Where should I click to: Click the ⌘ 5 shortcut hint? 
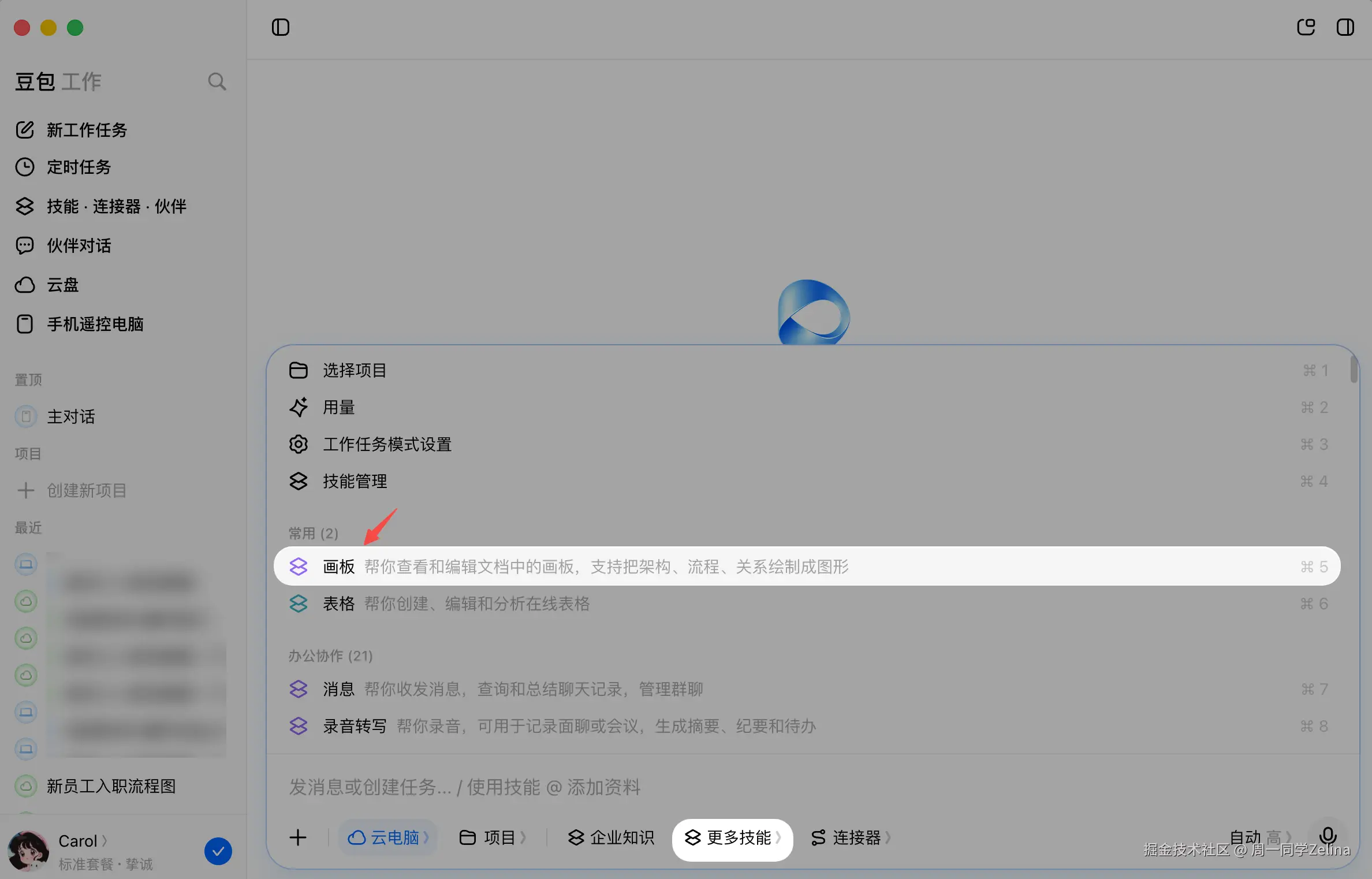pos(1314,567)
